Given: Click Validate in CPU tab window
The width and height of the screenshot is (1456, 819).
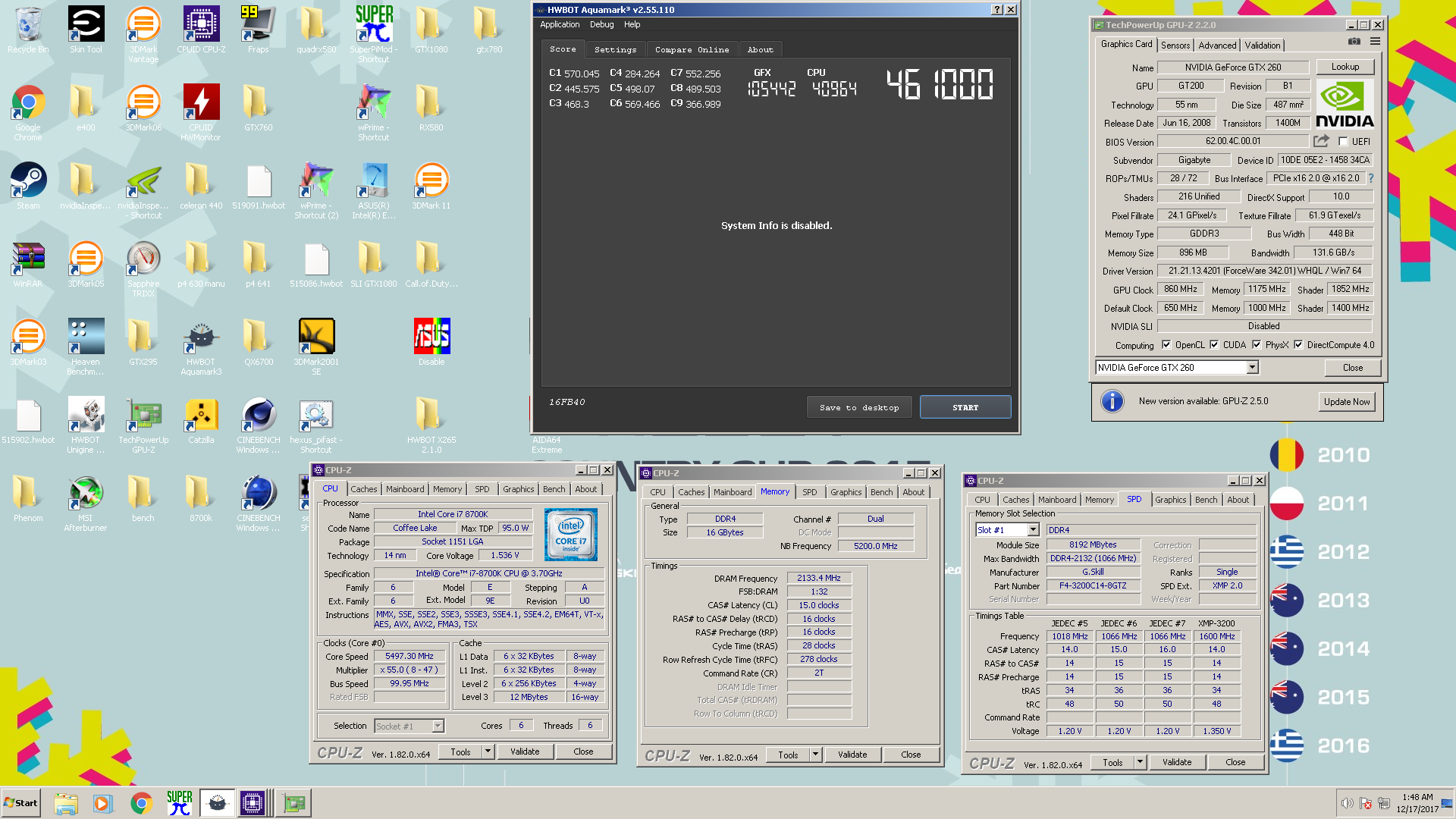Looking at the screenshot, I should [x=525, y=752].
